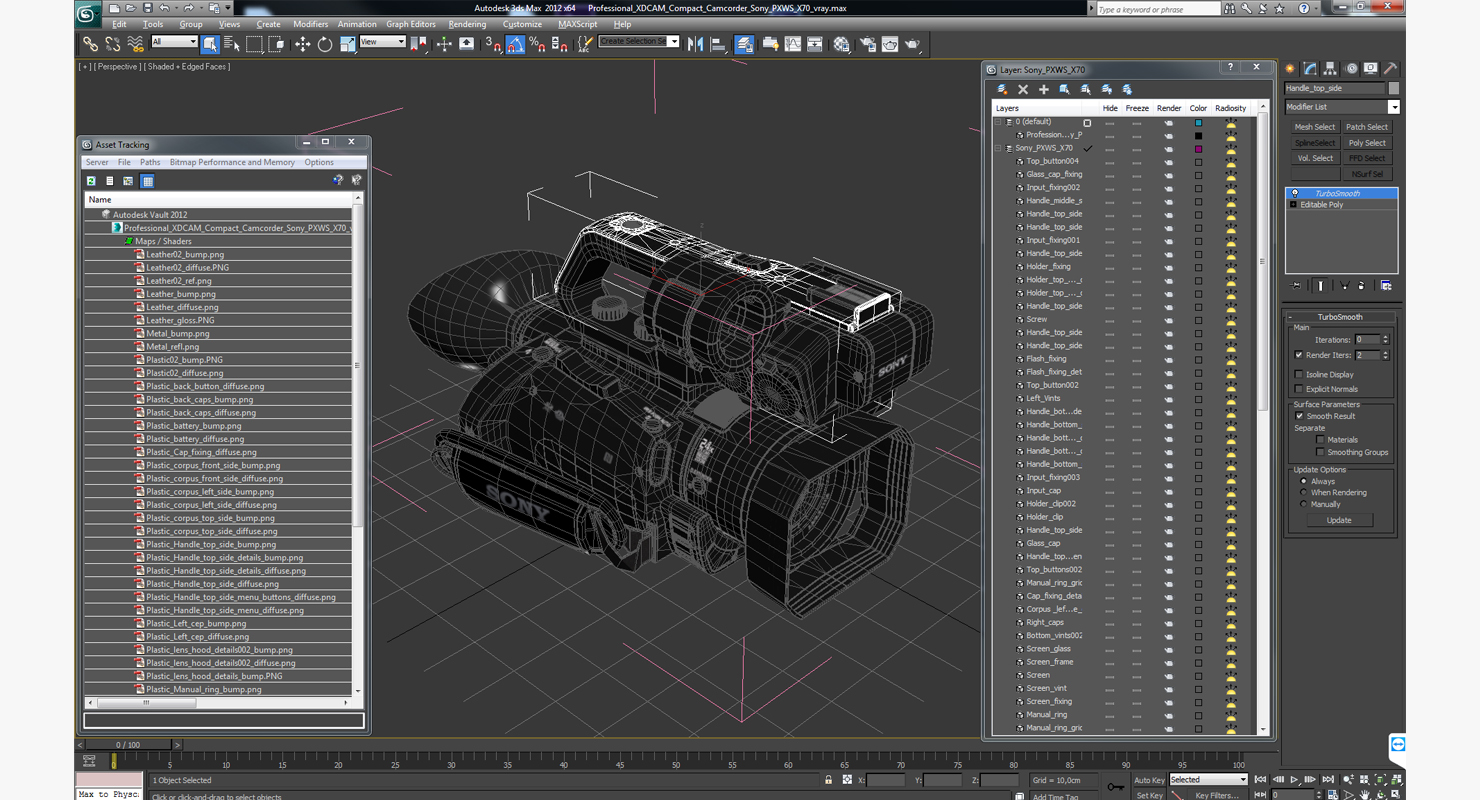Click Configure Modifier Sets icon
This screenshot has height=800, width=1480.
(x=1386, y=286)
